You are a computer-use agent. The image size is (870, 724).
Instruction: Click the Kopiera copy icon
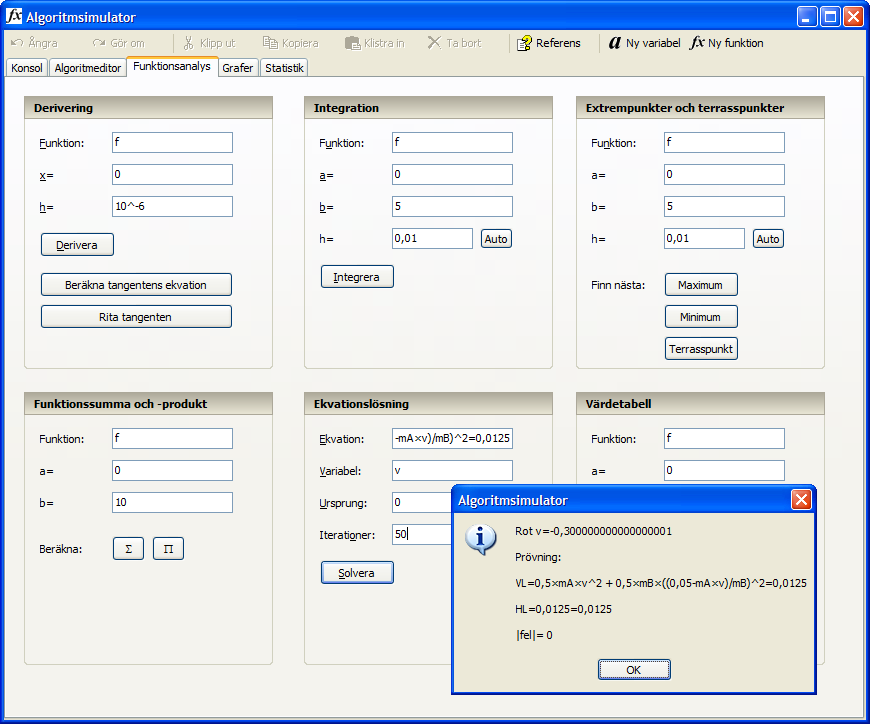(270, 43)
